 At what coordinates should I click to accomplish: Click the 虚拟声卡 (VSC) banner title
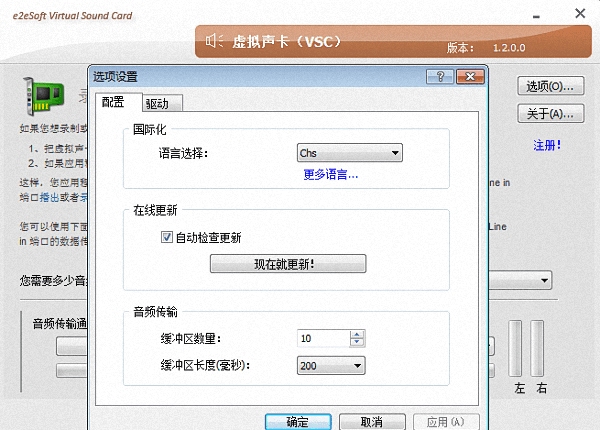tap(287, 41)
